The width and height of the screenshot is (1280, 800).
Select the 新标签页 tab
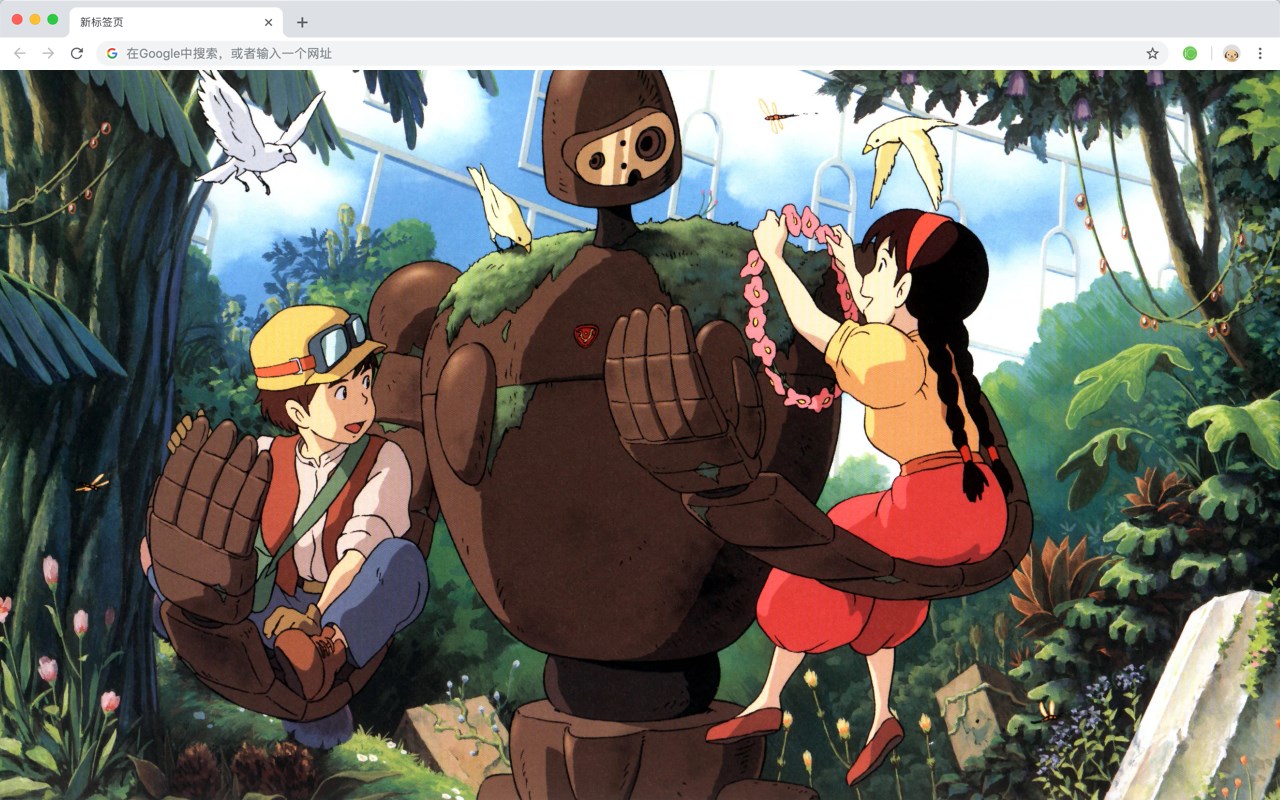pyautogui.click(x=176, y=22)
